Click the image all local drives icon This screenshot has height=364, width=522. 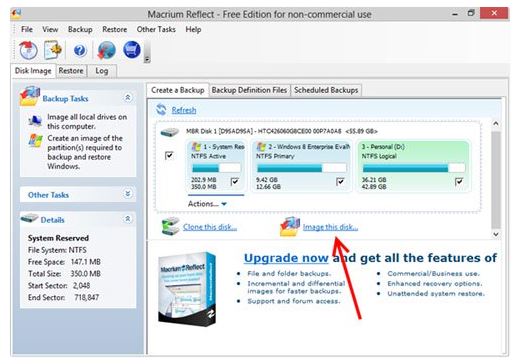click(x=35, y=121)
